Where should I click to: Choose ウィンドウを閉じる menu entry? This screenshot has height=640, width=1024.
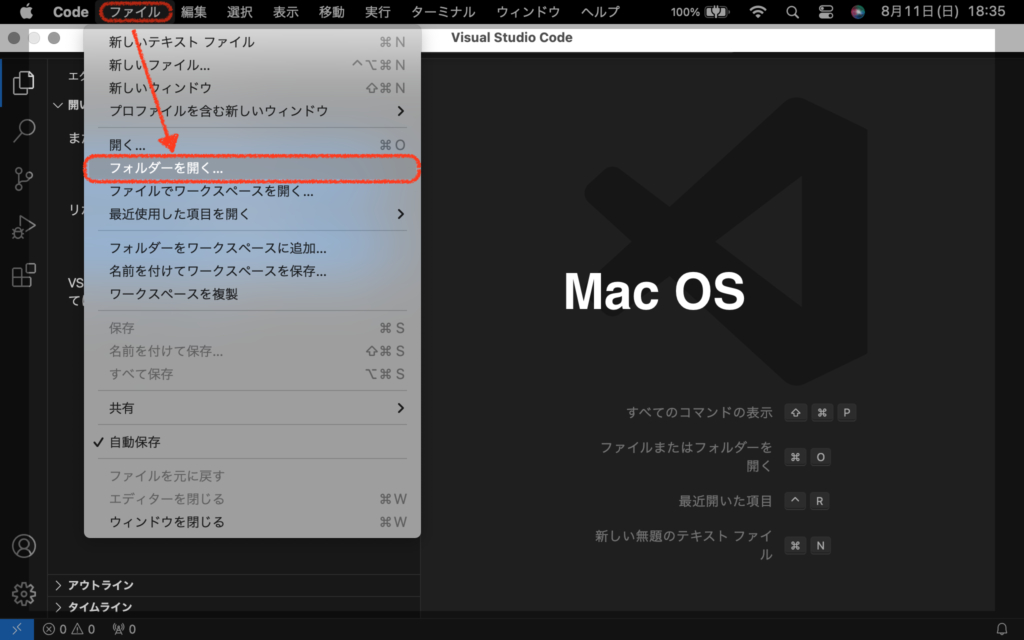252,522
